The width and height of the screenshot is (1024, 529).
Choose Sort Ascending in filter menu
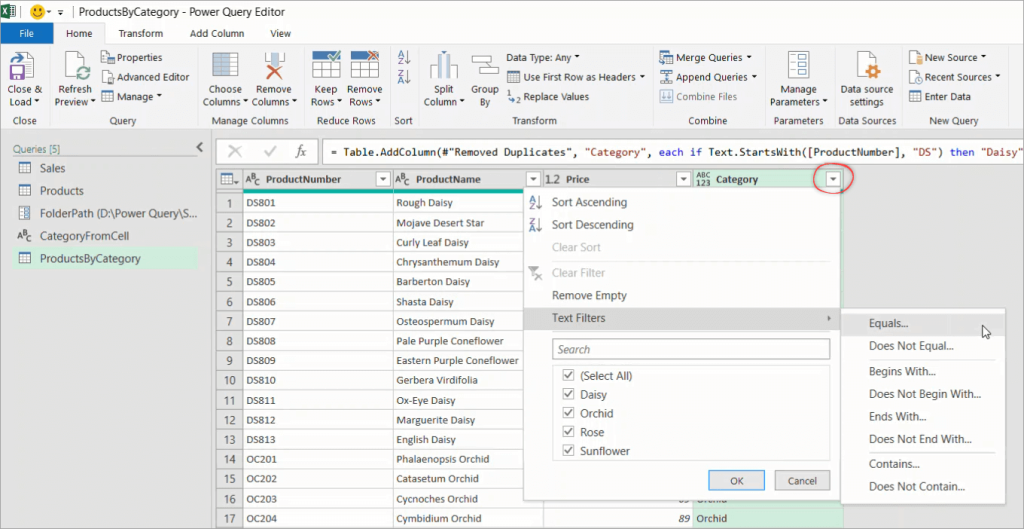tap(589, 202)
